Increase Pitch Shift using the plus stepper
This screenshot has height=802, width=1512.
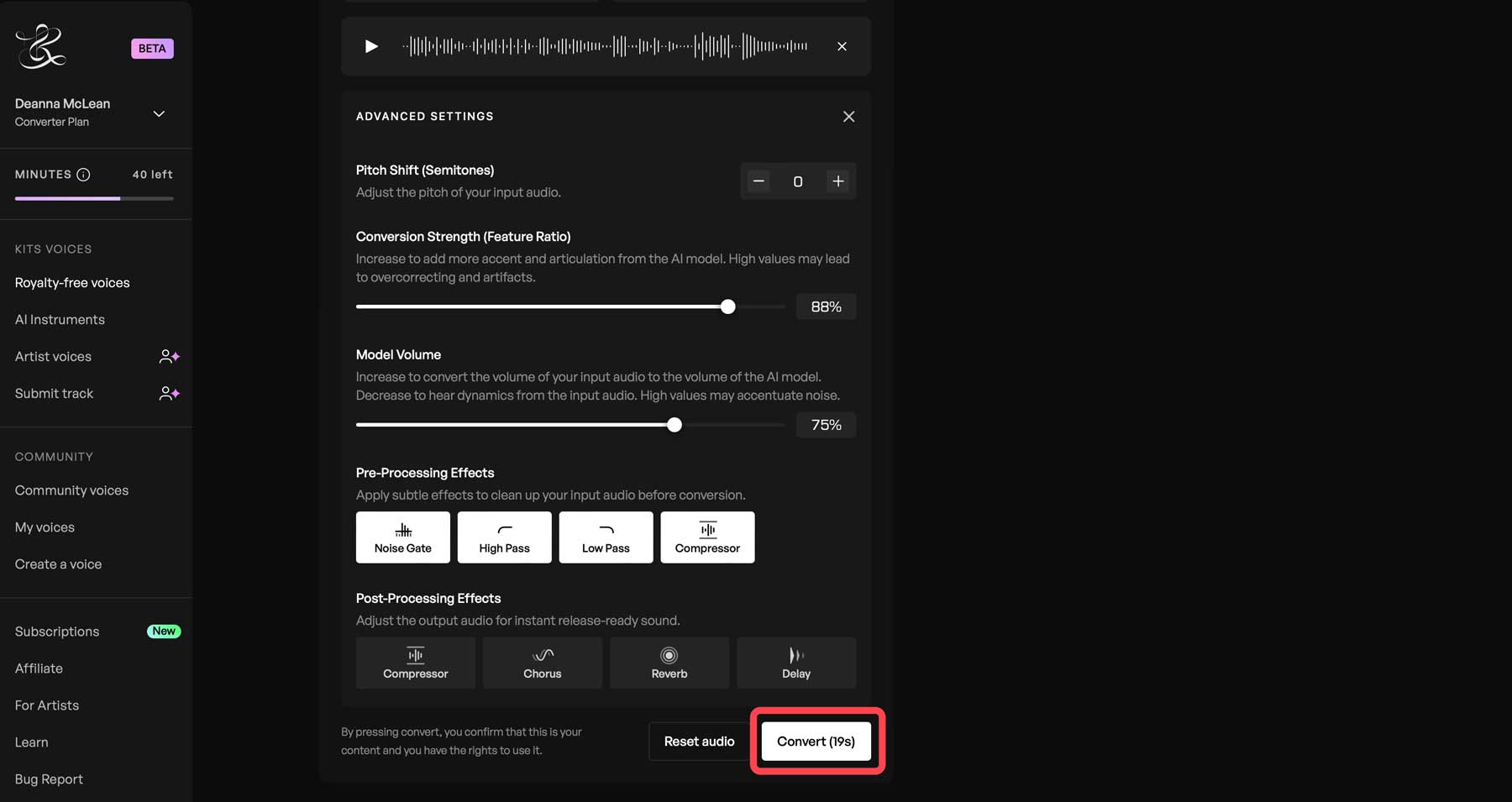pos(837,181)
